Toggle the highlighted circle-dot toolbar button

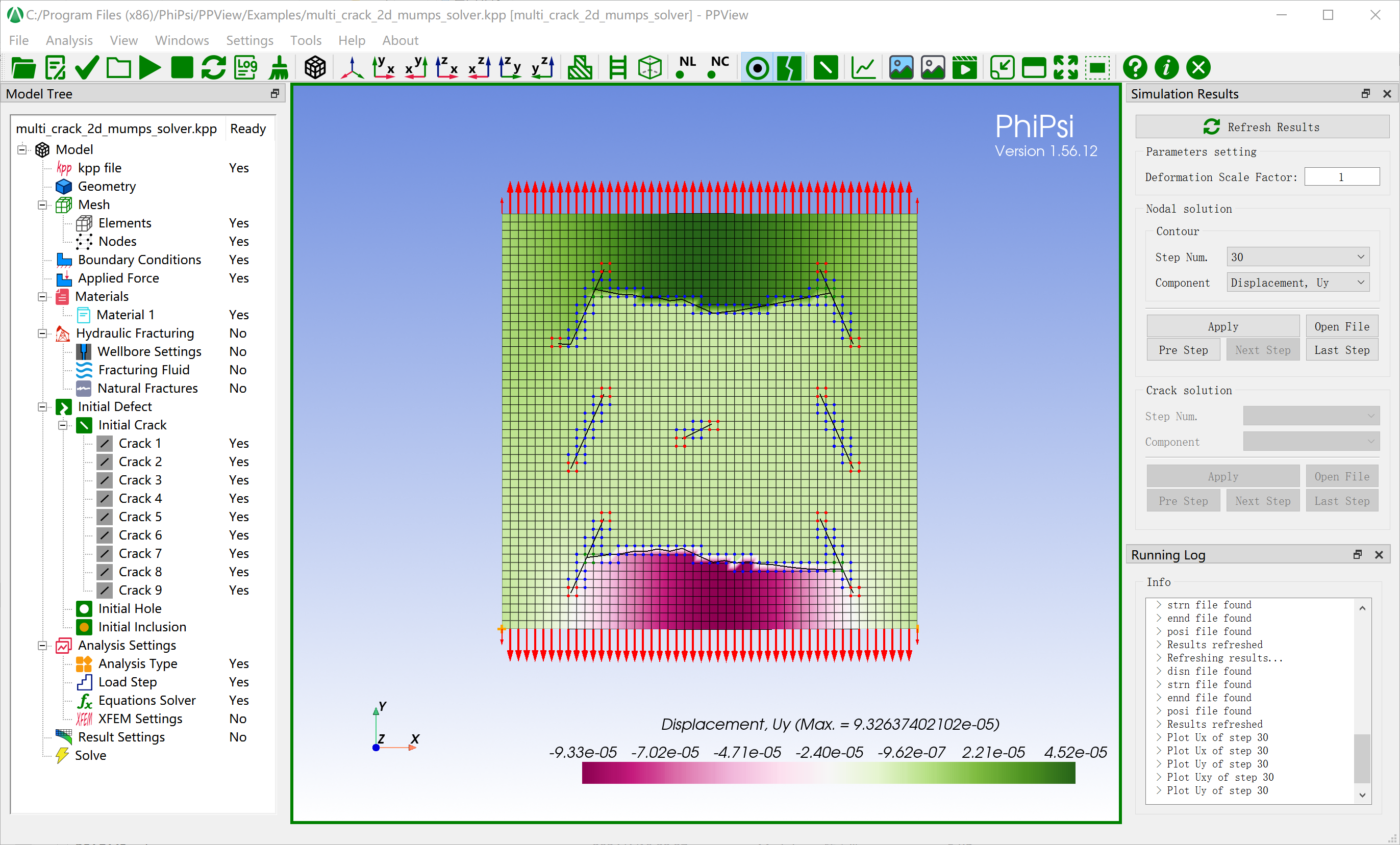[757, 68]
